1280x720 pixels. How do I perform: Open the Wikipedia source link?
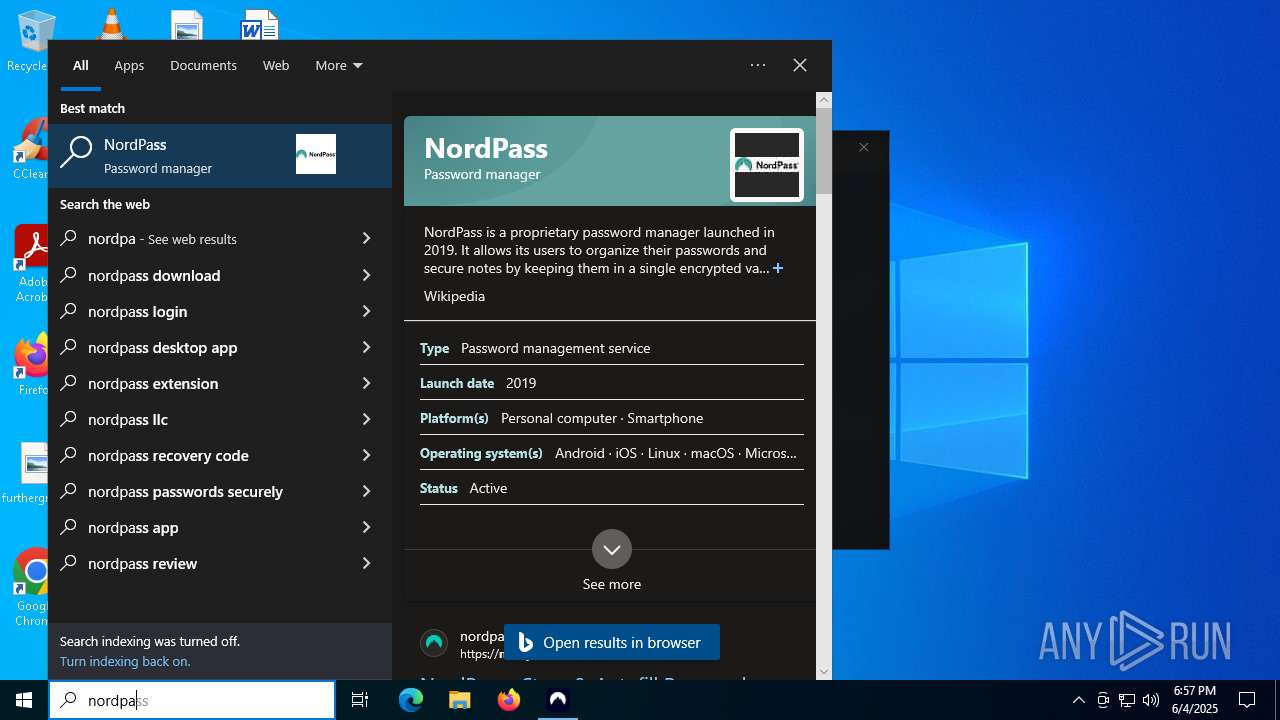point(454,296)
